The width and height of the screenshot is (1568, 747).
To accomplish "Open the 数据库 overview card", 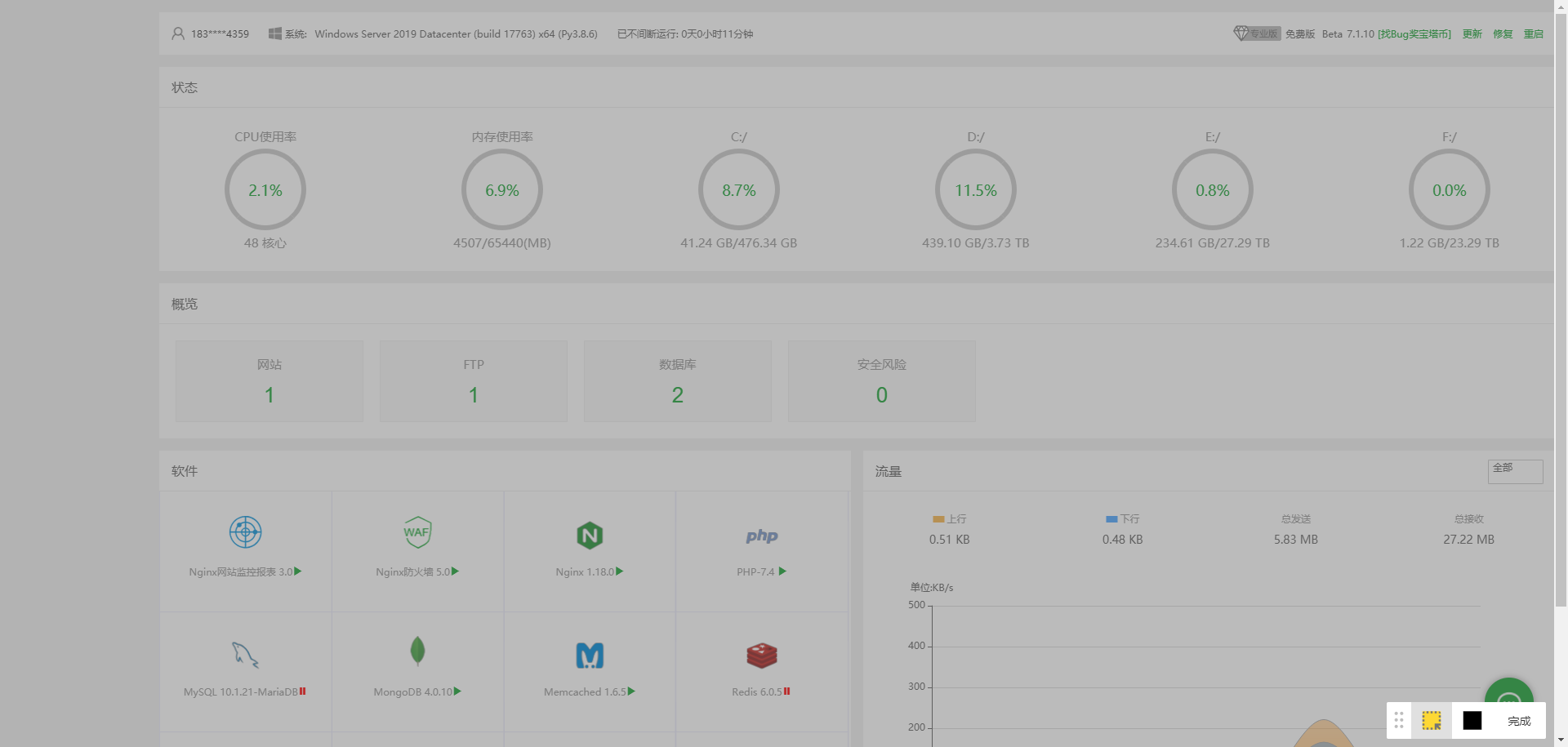I will (x=678, y=381).
